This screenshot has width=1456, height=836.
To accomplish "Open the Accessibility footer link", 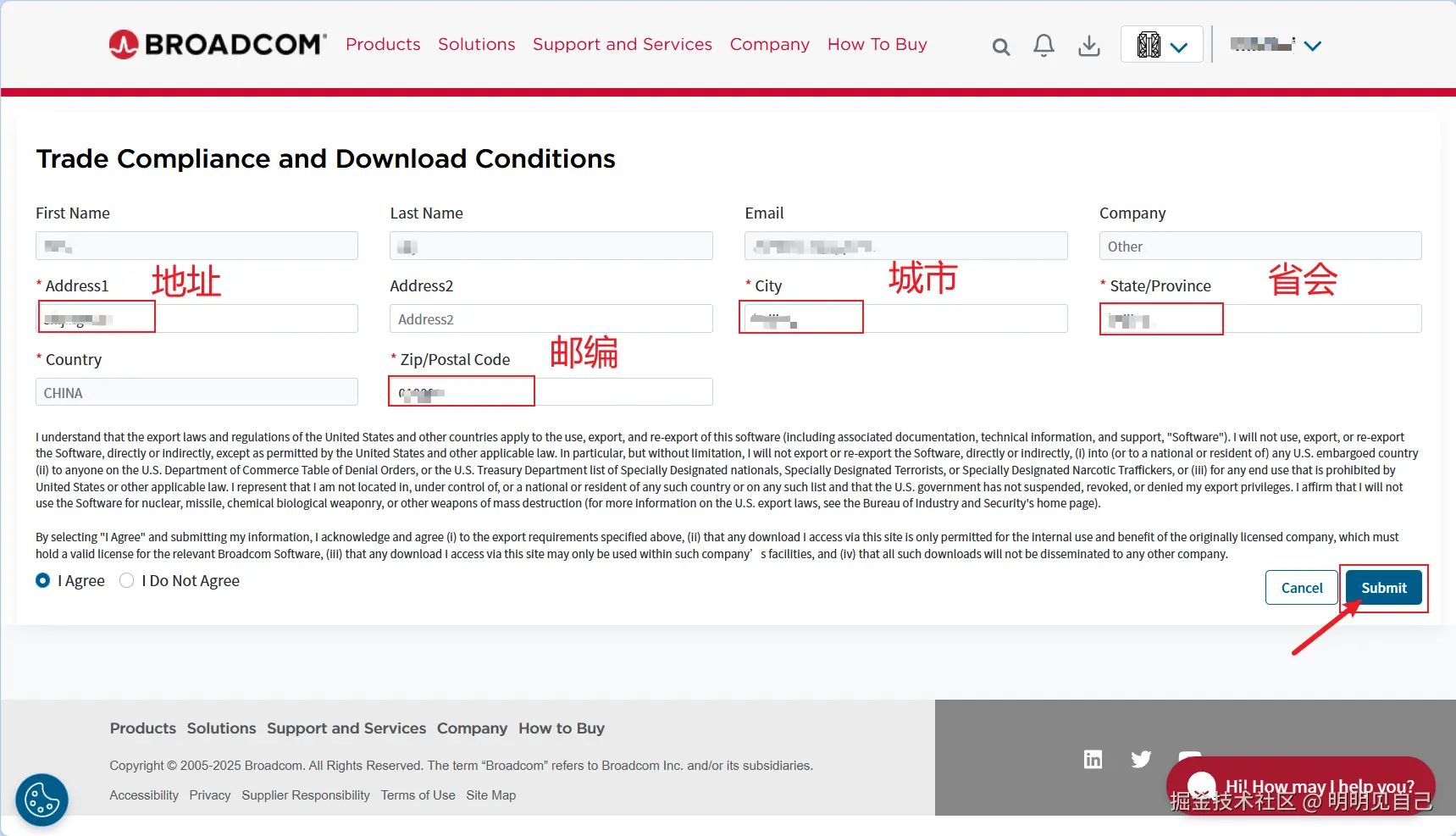I will (144, 795).
